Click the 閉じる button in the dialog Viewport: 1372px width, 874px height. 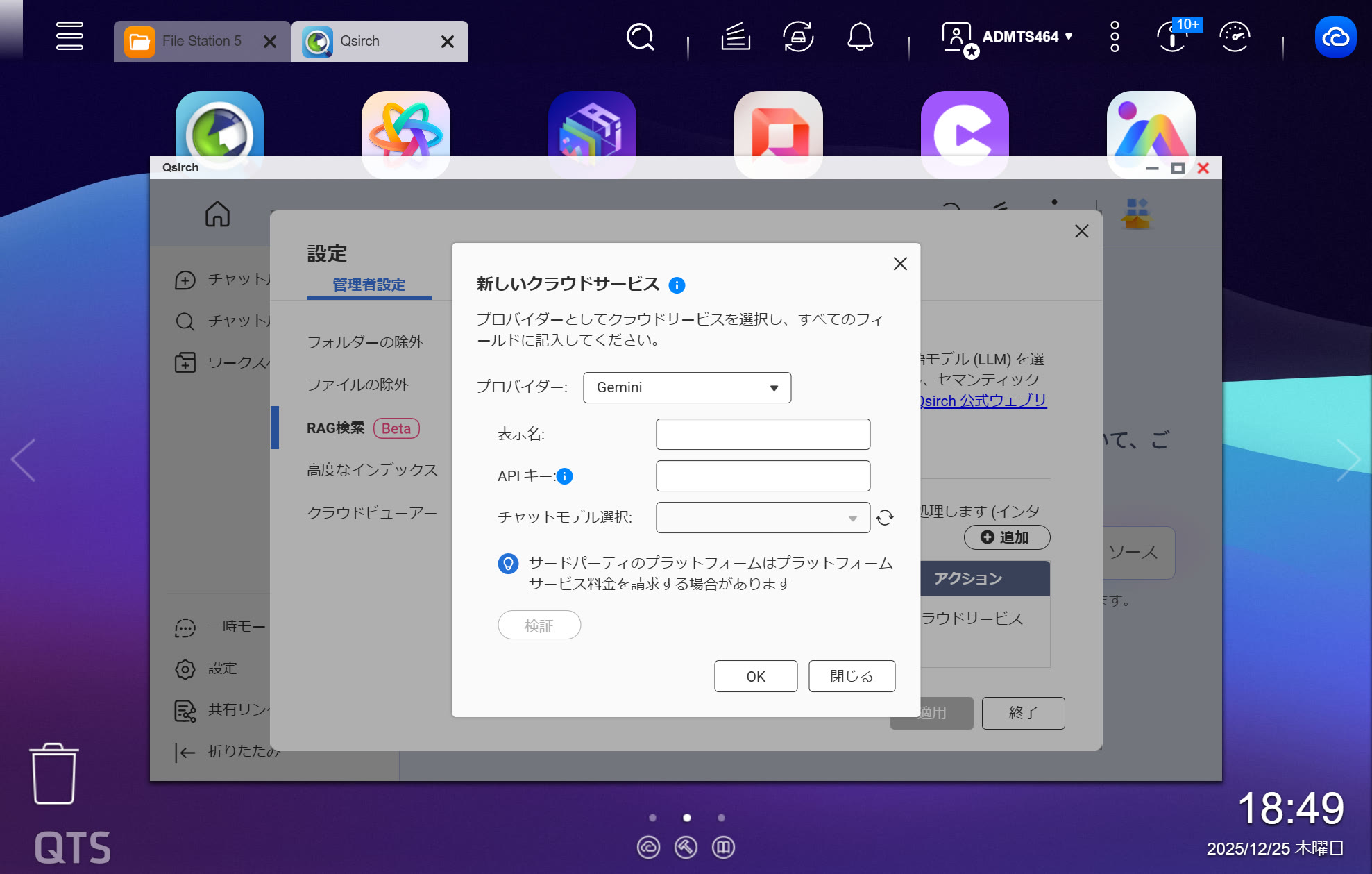852,676
